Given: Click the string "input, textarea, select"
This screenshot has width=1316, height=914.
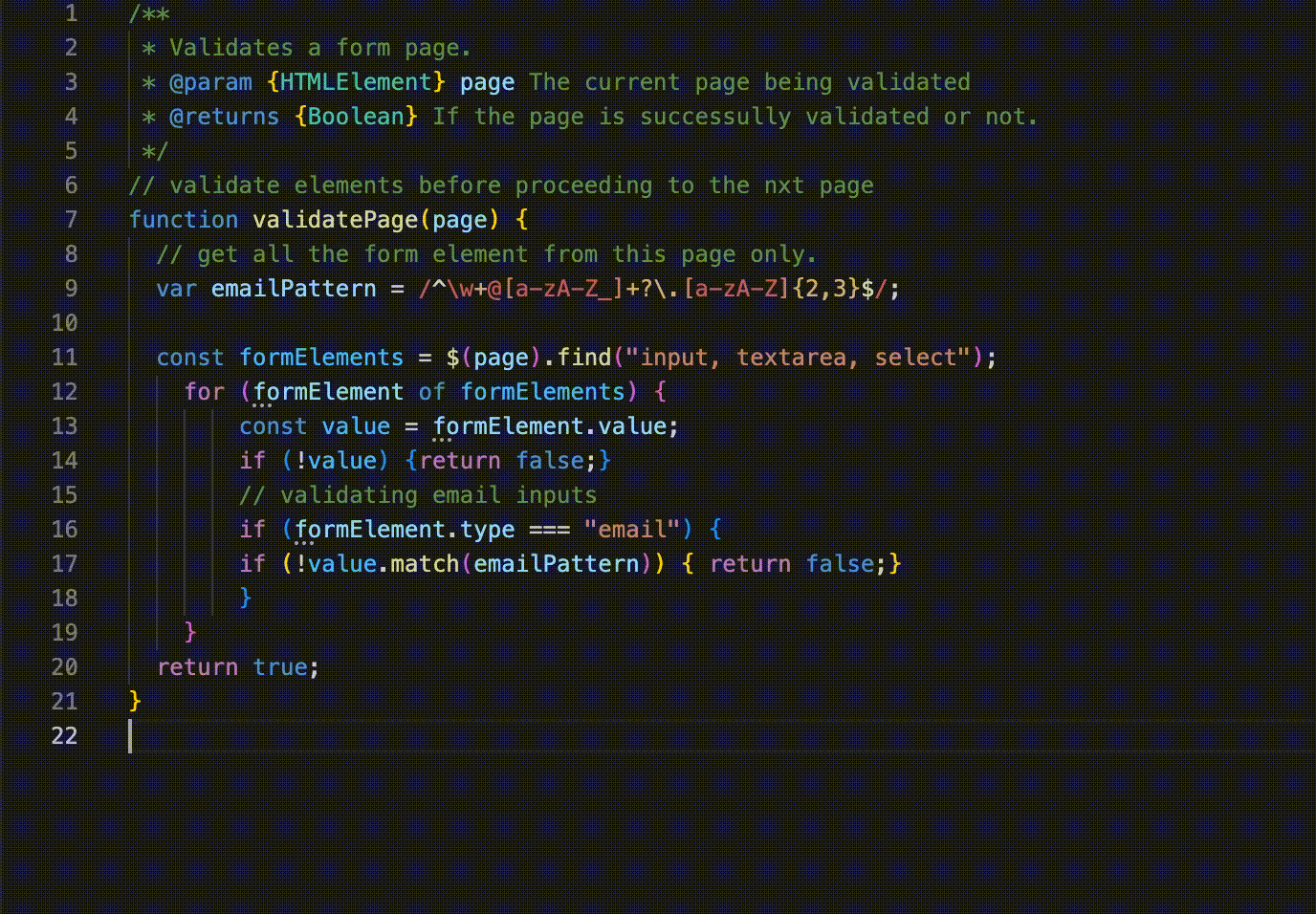Looking at the screenshot, I should 799,358.
